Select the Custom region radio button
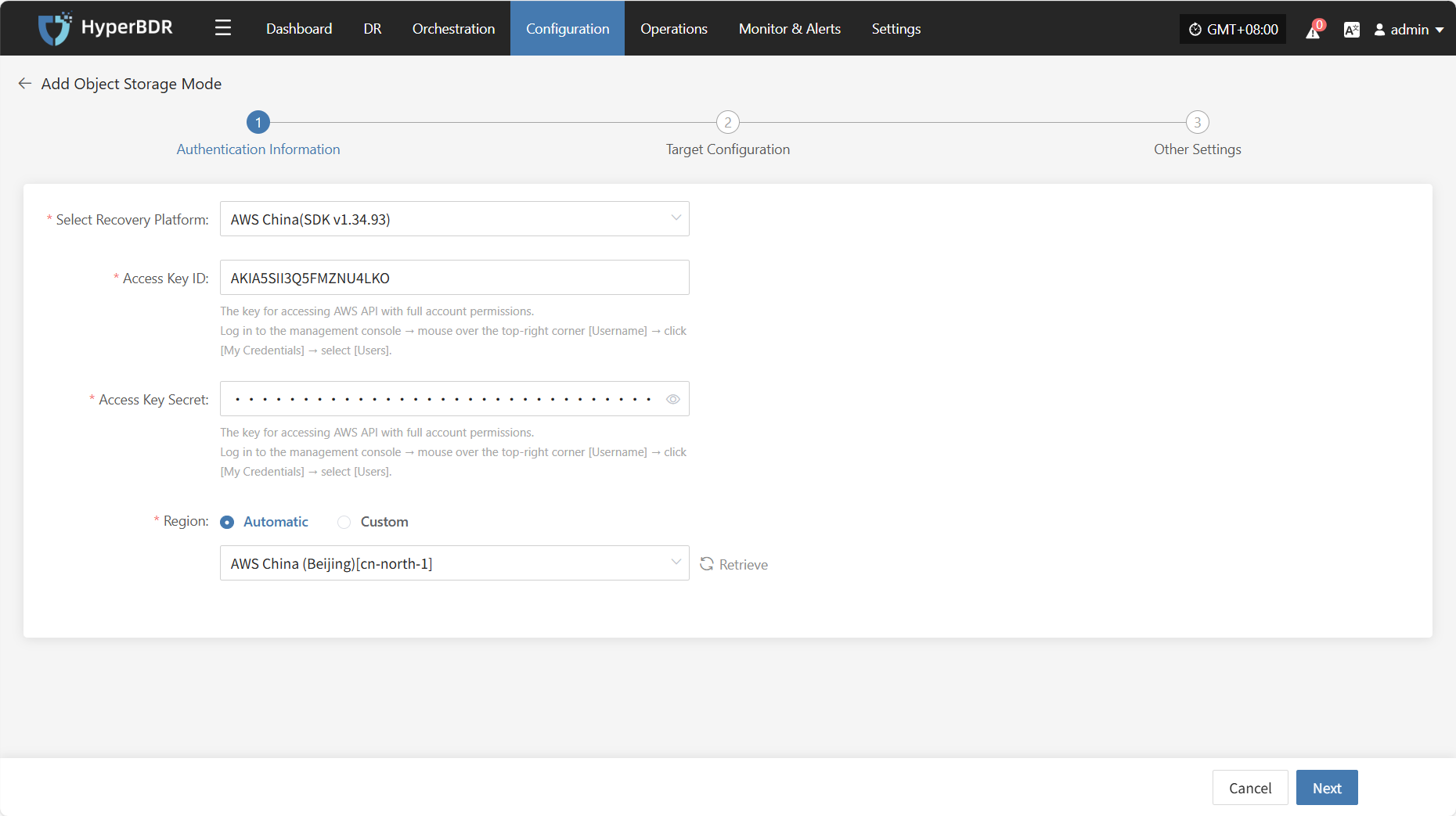 tap(344, 522)
